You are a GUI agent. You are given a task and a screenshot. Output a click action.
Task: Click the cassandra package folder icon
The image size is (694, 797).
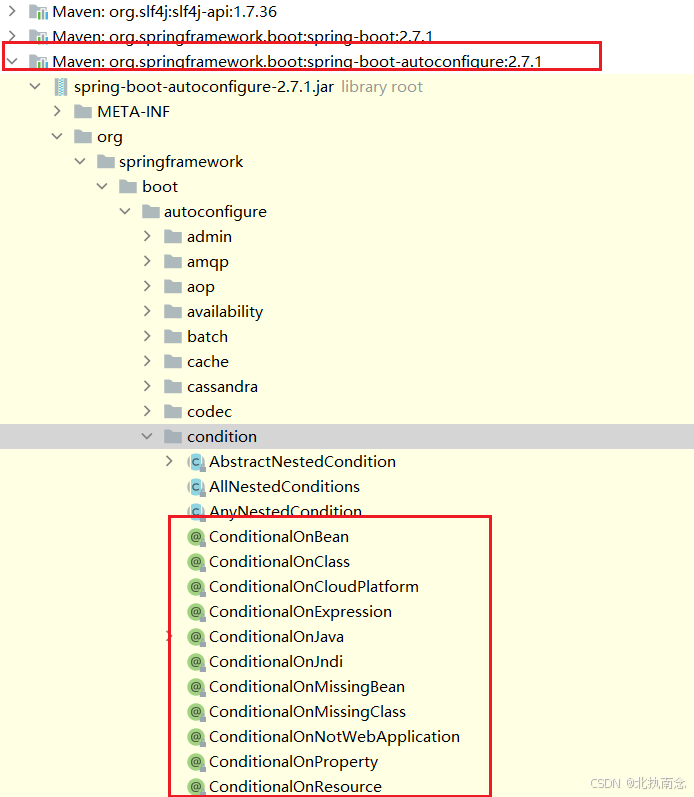[173, 387]
